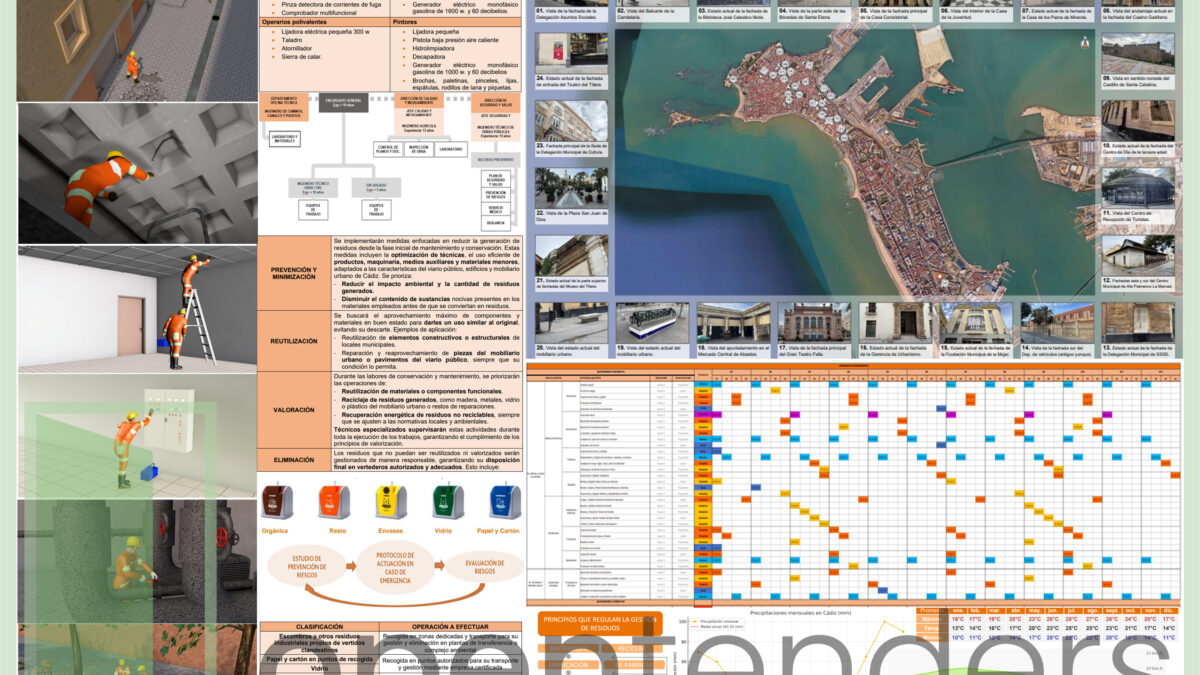1200x675 pixels.
Task: Click the yellow Envases waste bin icon
Action: click(390, 502)
